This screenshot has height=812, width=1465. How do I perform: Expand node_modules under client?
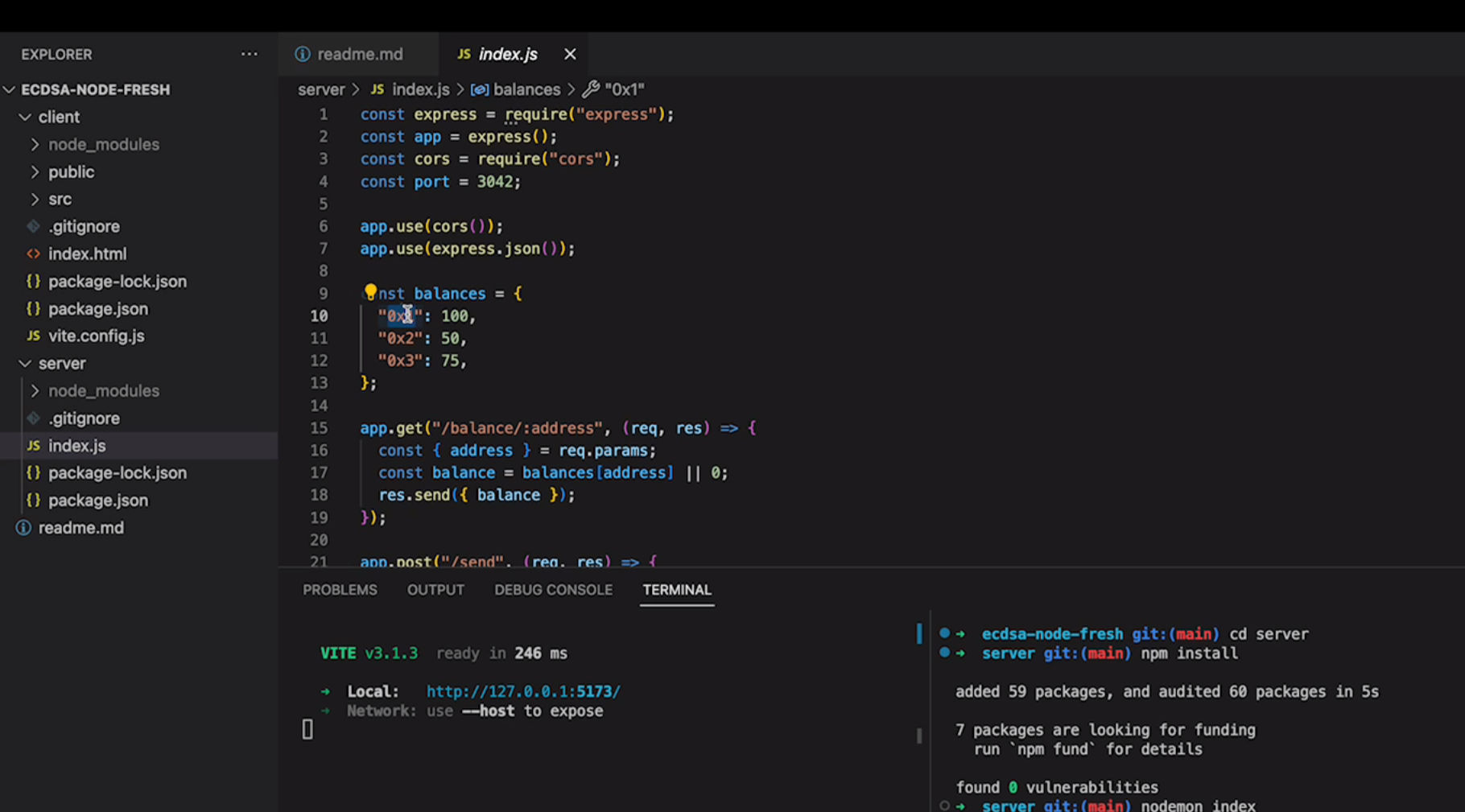coord(35,144)
